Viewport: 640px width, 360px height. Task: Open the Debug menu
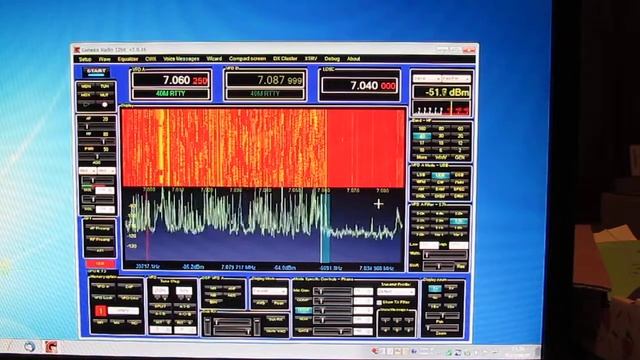click(332, 59)
